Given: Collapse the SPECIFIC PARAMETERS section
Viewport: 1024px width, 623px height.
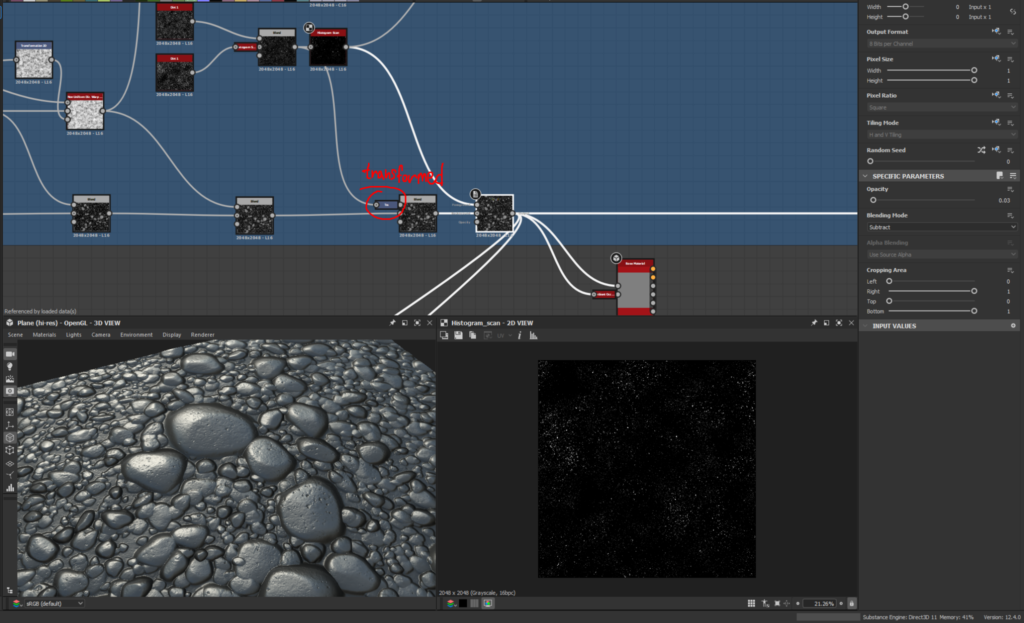Looking at the screenshot, I should (866, 176).
